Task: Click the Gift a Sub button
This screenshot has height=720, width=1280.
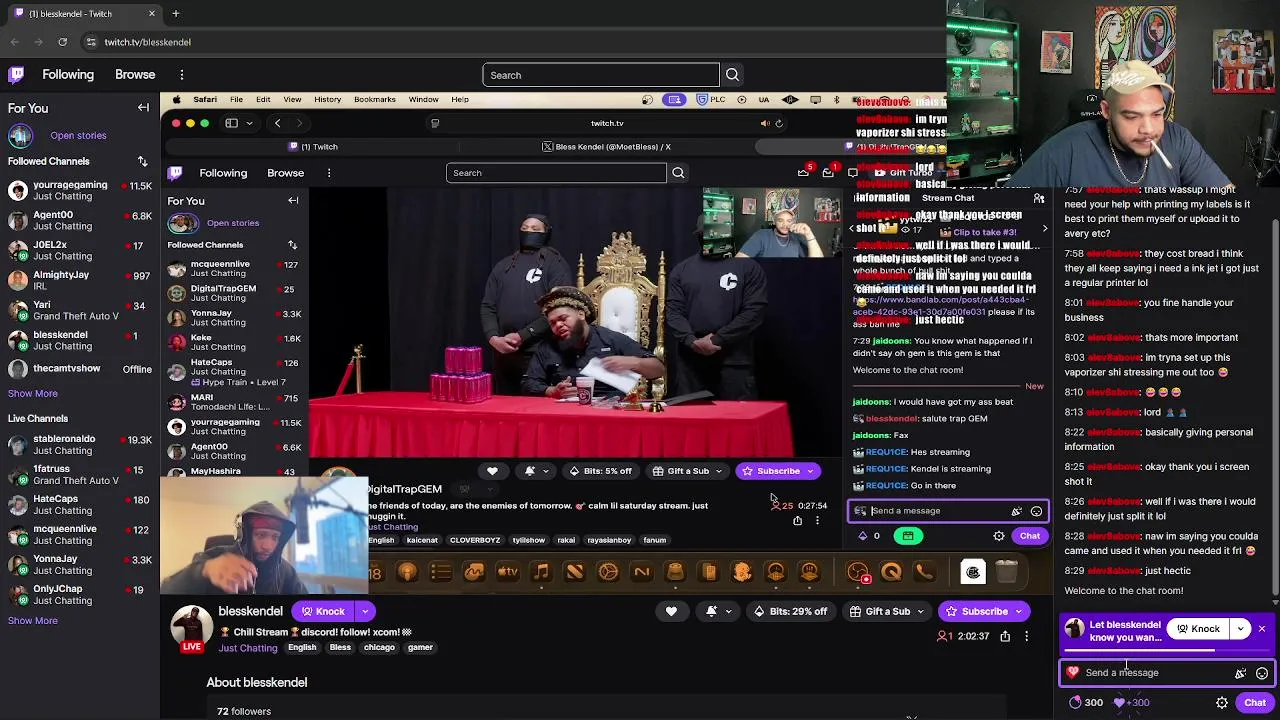Action: pos(879,611)
